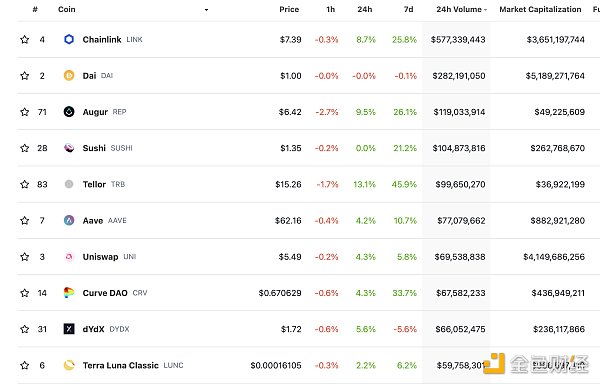Click the Aave coin logo icon
The image size is (600, 385).
click(x=69, y=220)
